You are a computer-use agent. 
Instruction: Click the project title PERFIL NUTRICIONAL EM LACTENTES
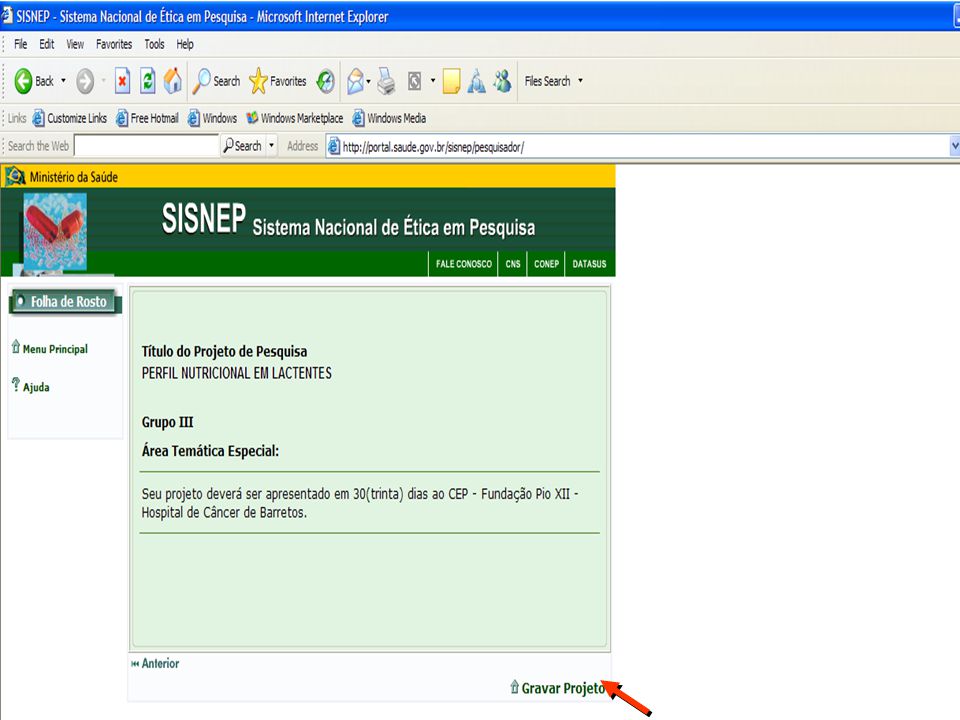click(237, 373)
